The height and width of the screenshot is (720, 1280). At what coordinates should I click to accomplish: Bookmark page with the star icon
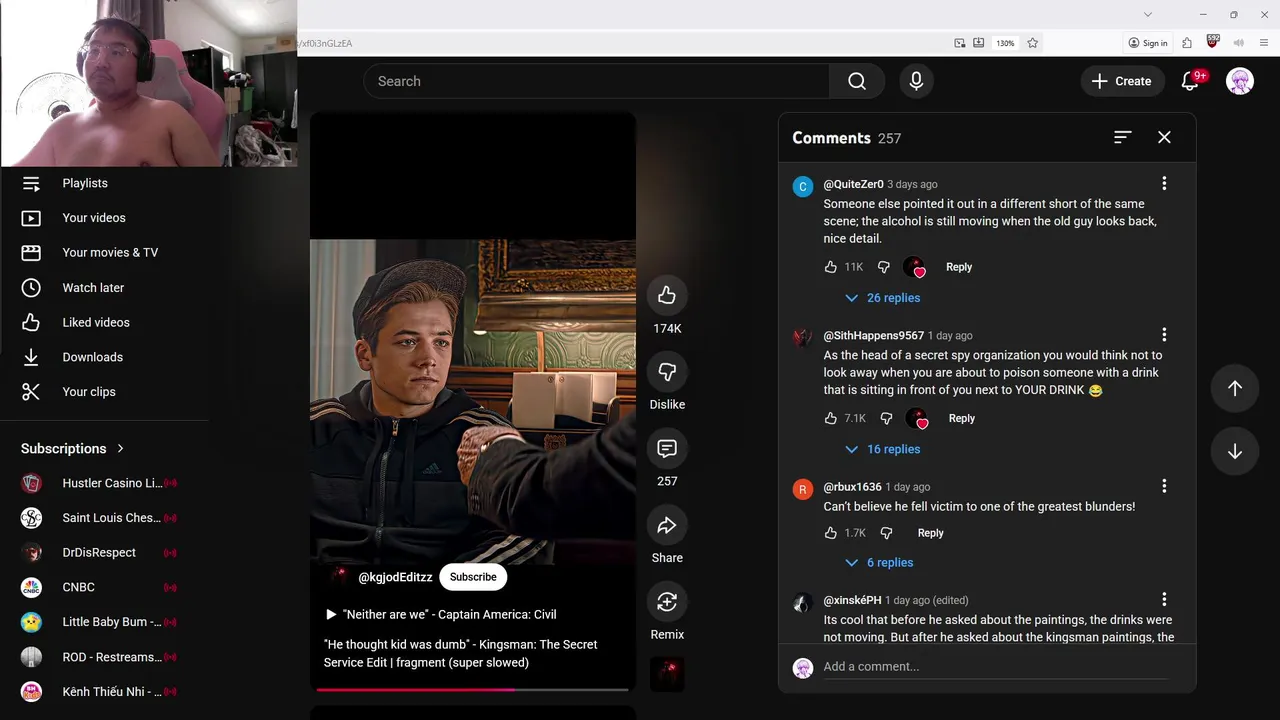coord(1033,43)
